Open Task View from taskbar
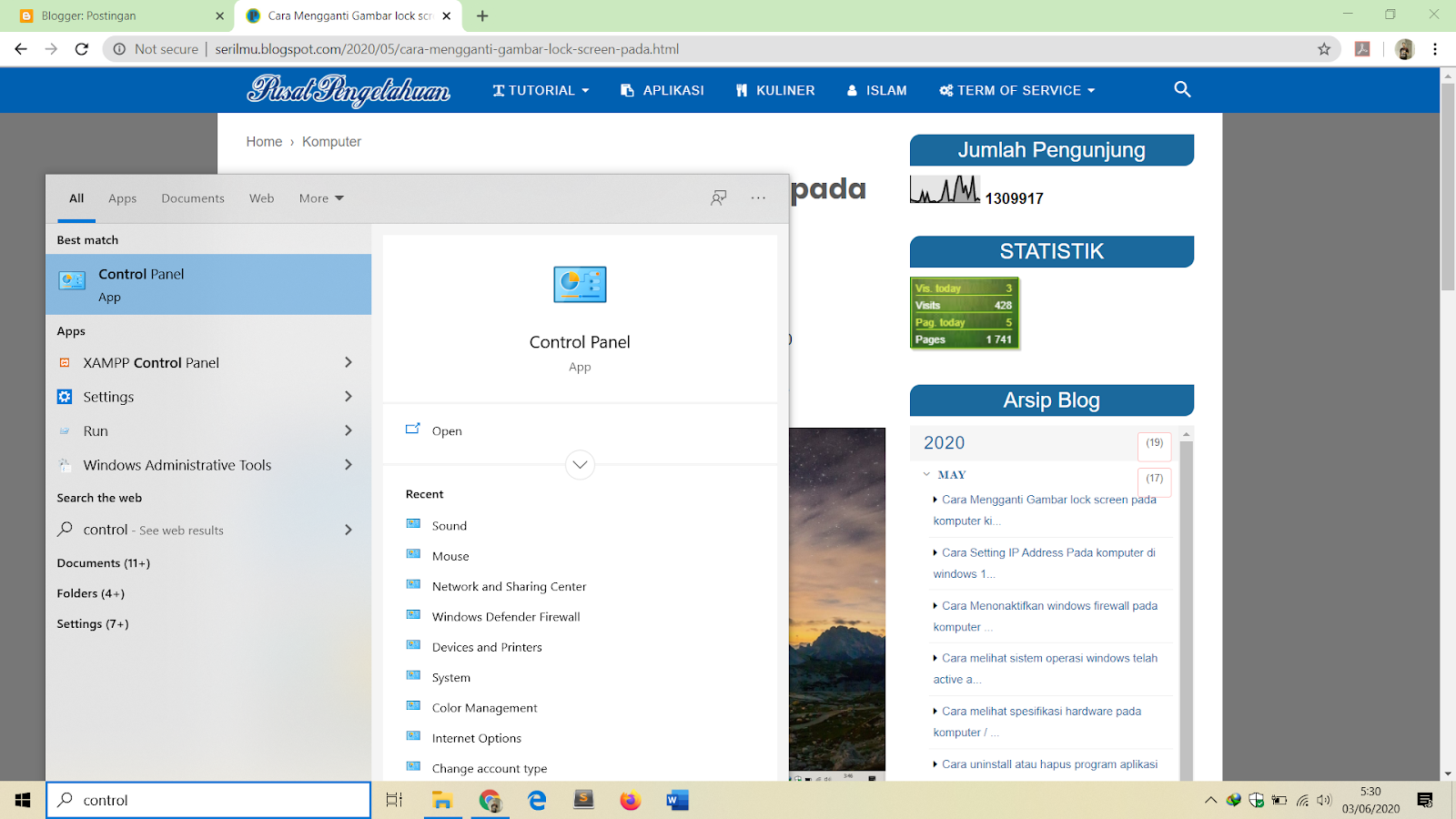The height and width of the screenshot is (819, 1456). pos(394,800)
